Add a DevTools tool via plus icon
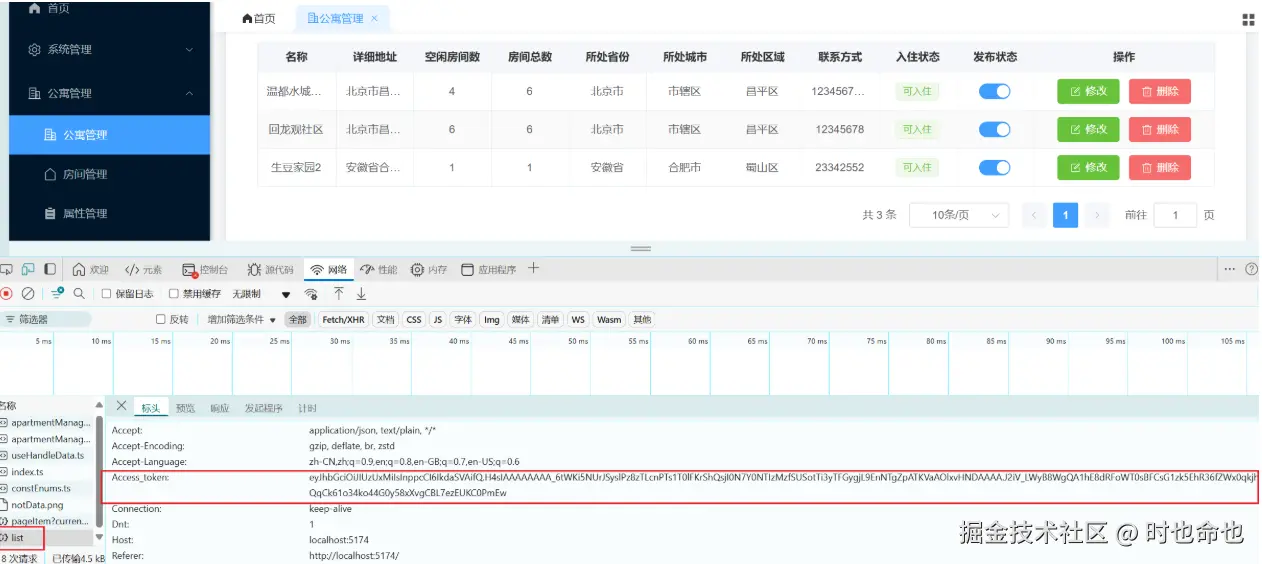 [x=534, y=268]
